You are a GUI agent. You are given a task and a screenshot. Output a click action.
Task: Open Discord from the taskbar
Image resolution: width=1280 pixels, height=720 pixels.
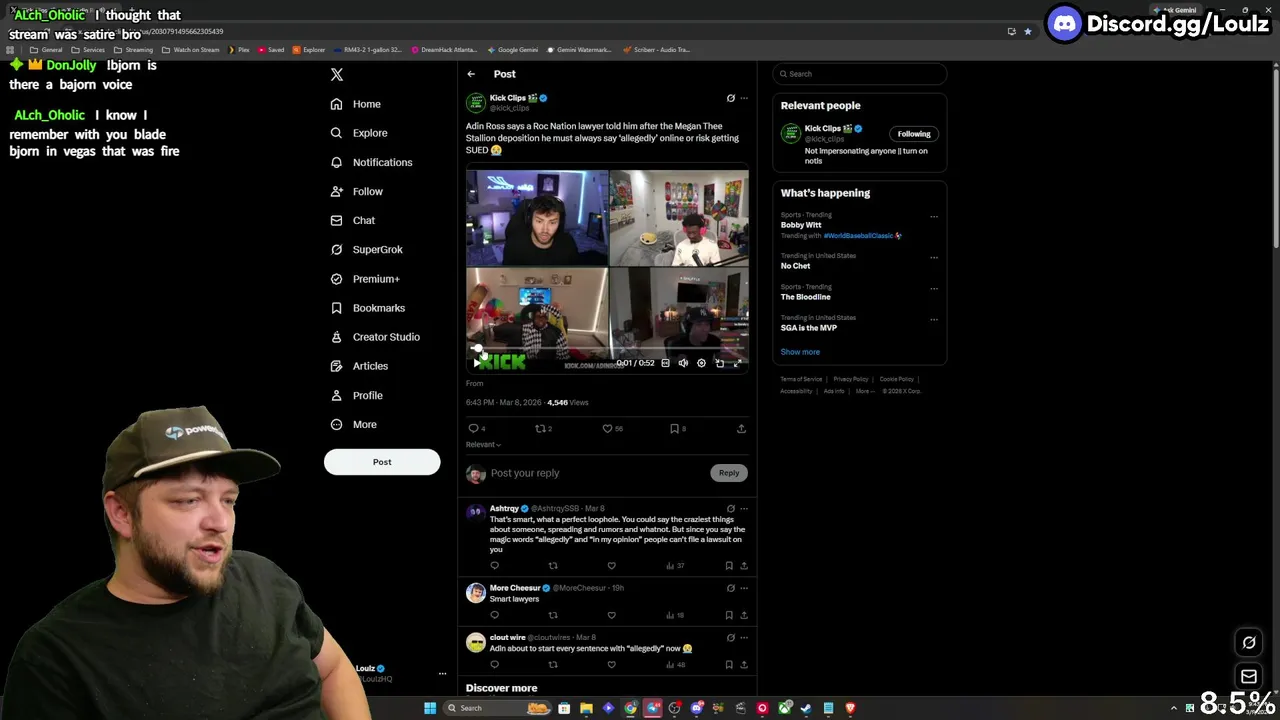coord(696,708)
